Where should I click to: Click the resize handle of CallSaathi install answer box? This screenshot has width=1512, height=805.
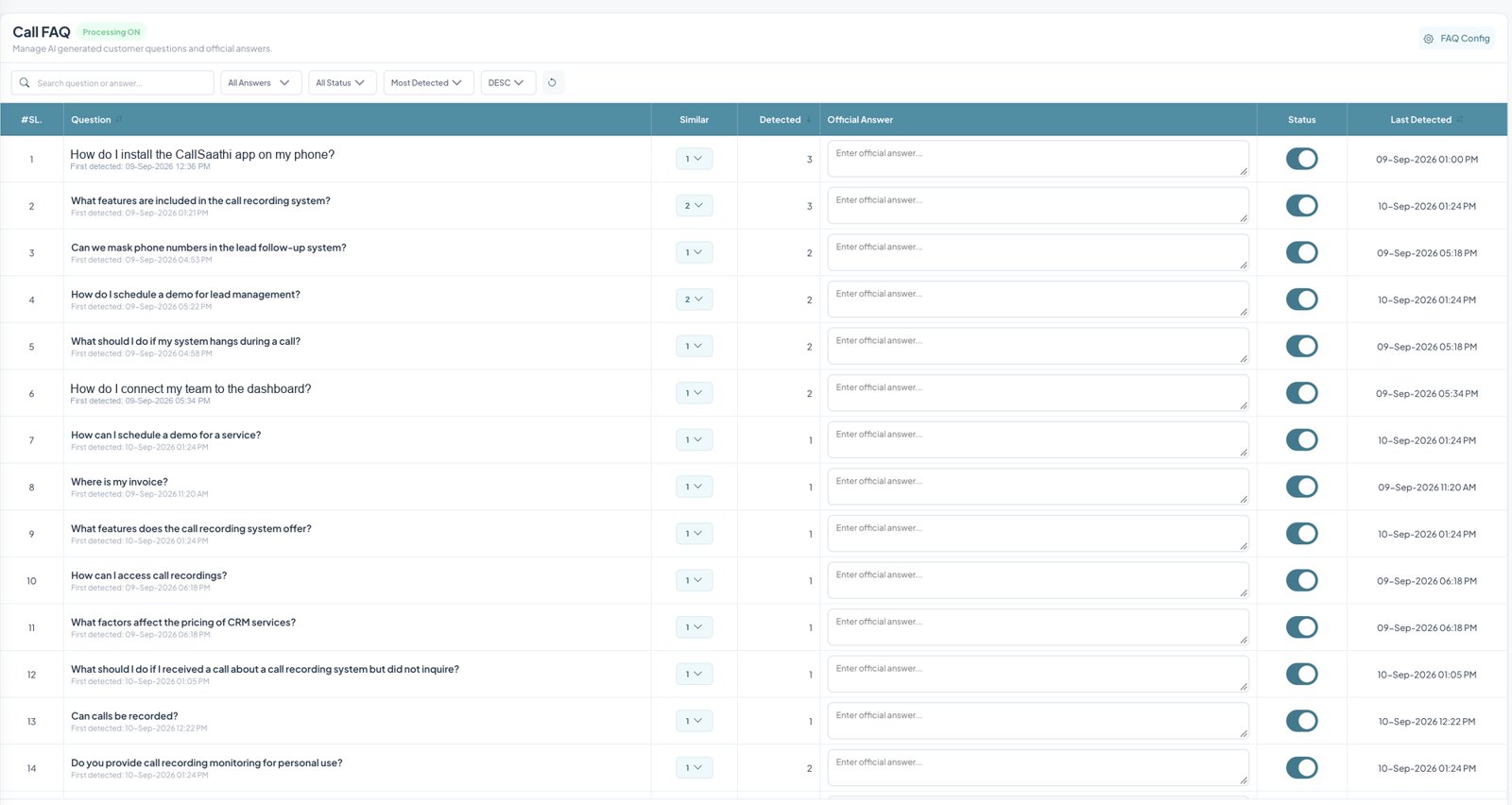[1243, 172]
